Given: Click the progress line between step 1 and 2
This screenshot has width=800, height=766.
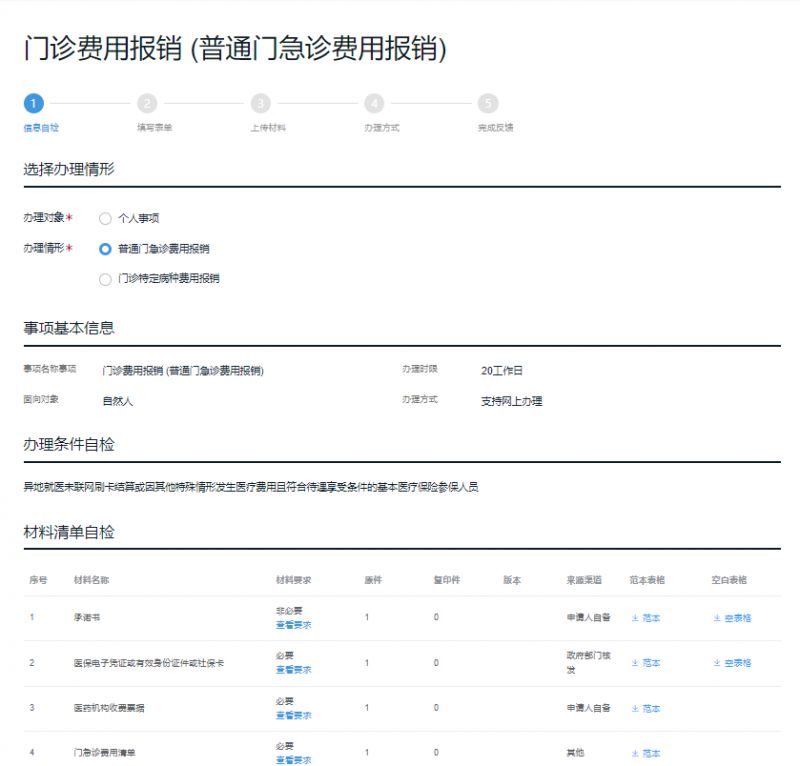Looking at the screenshot, I should click(90, 103).
